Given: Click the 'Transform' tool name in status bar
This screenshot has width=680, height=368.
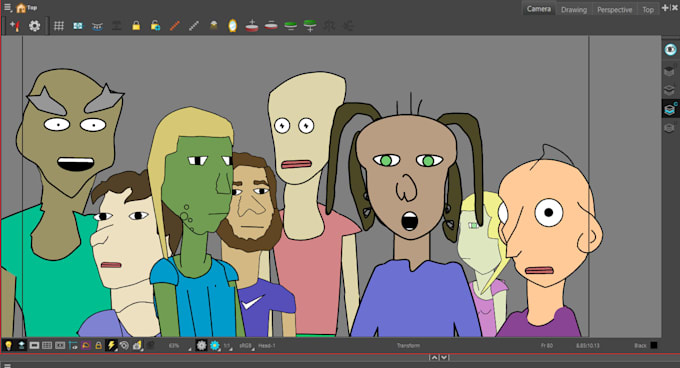Looking at the screenshot, I should pyautogui.click(x=409, y=345).
